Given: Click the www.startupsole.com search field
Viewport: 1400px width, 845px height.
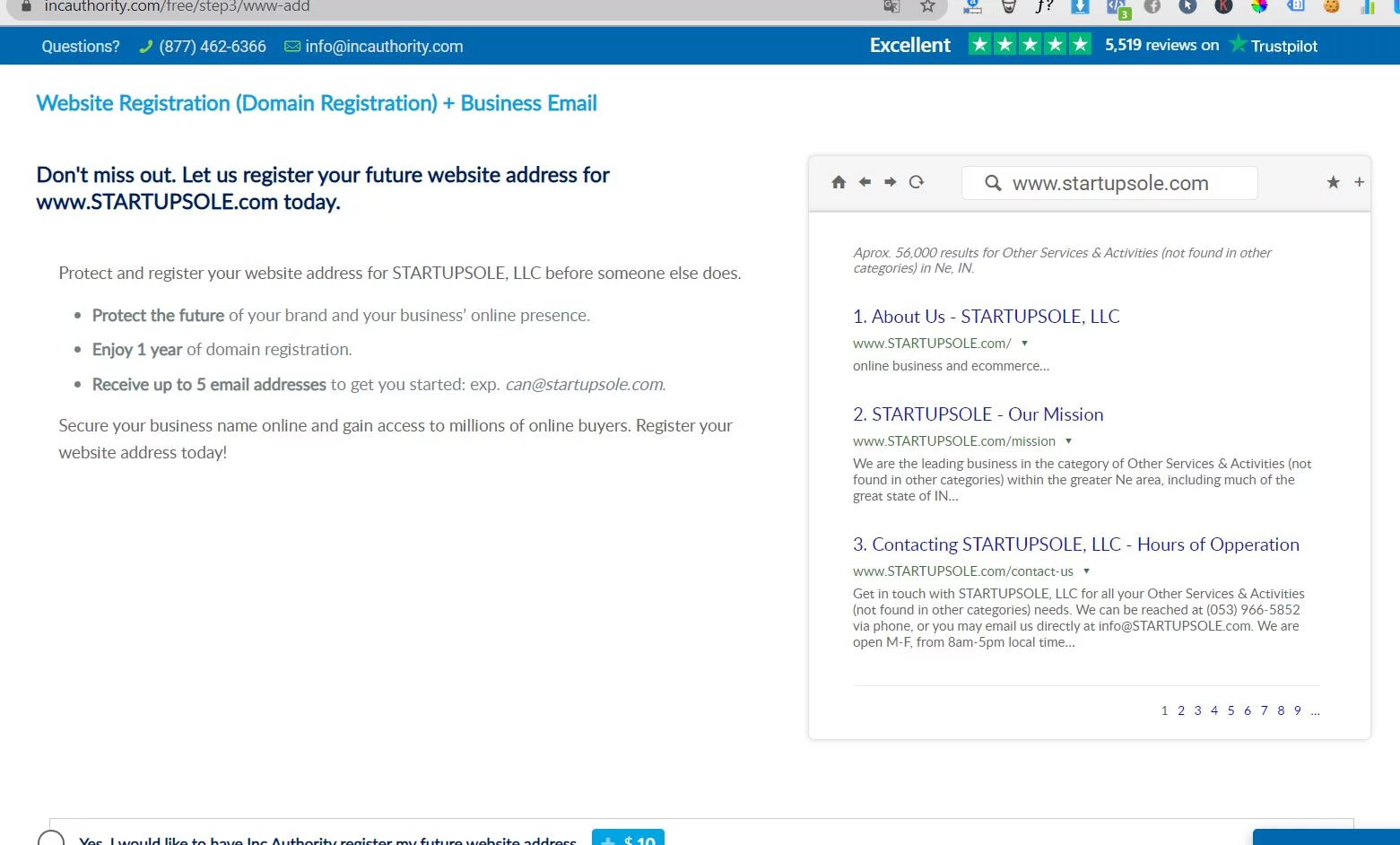Looking at the screenshot, I should click(1109, 183).
